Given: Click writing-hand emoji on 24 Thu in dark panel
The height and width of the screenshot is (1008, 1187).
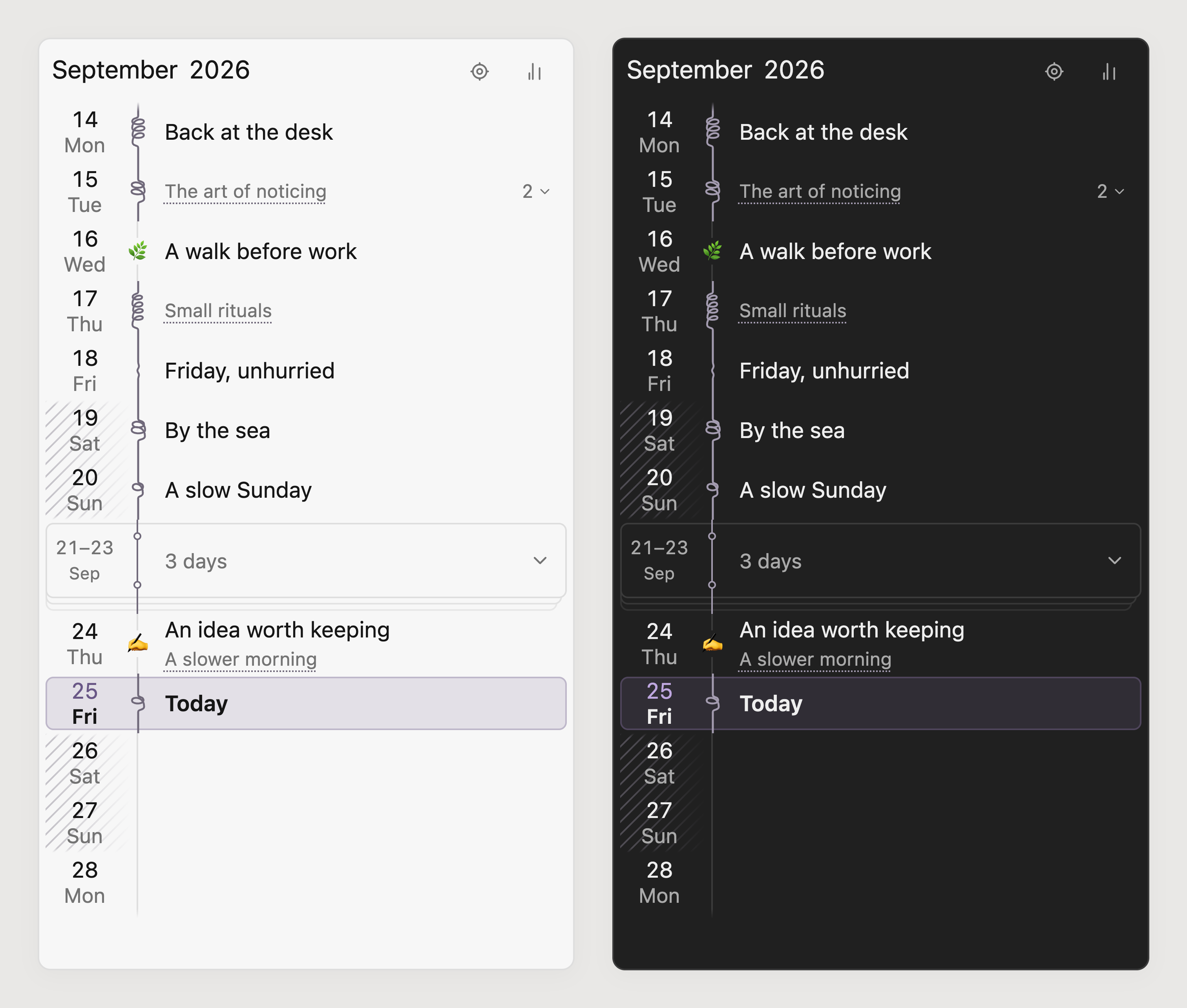Looking at the screenshot, I should [712, 643].
